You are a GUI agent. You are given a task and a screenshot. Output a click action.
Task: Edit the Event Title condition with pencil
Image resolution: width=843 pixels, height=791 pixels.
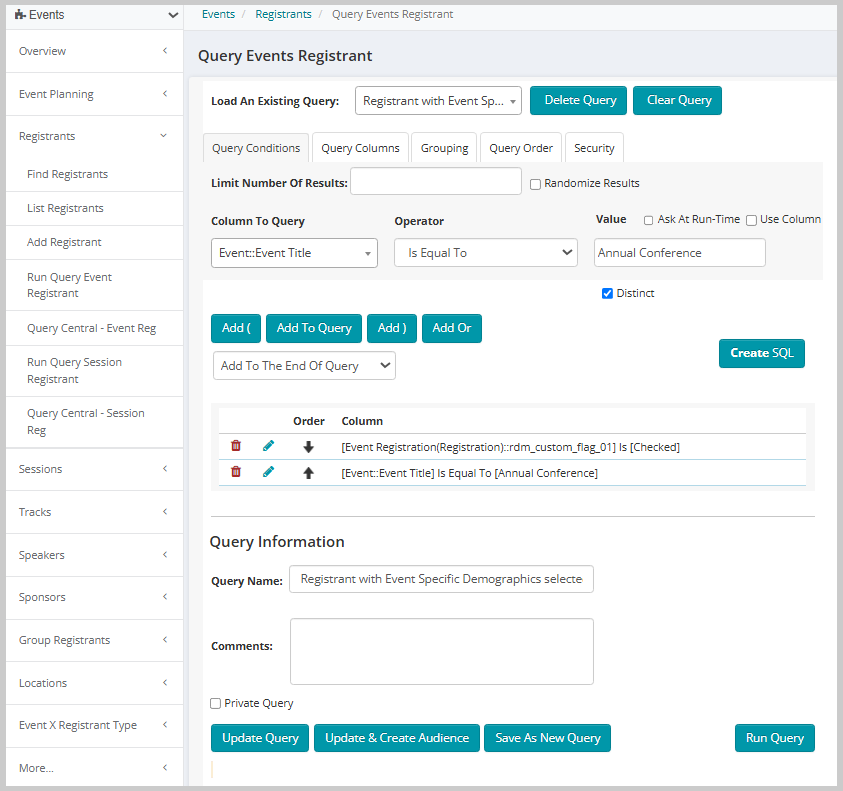coord(268,472)
